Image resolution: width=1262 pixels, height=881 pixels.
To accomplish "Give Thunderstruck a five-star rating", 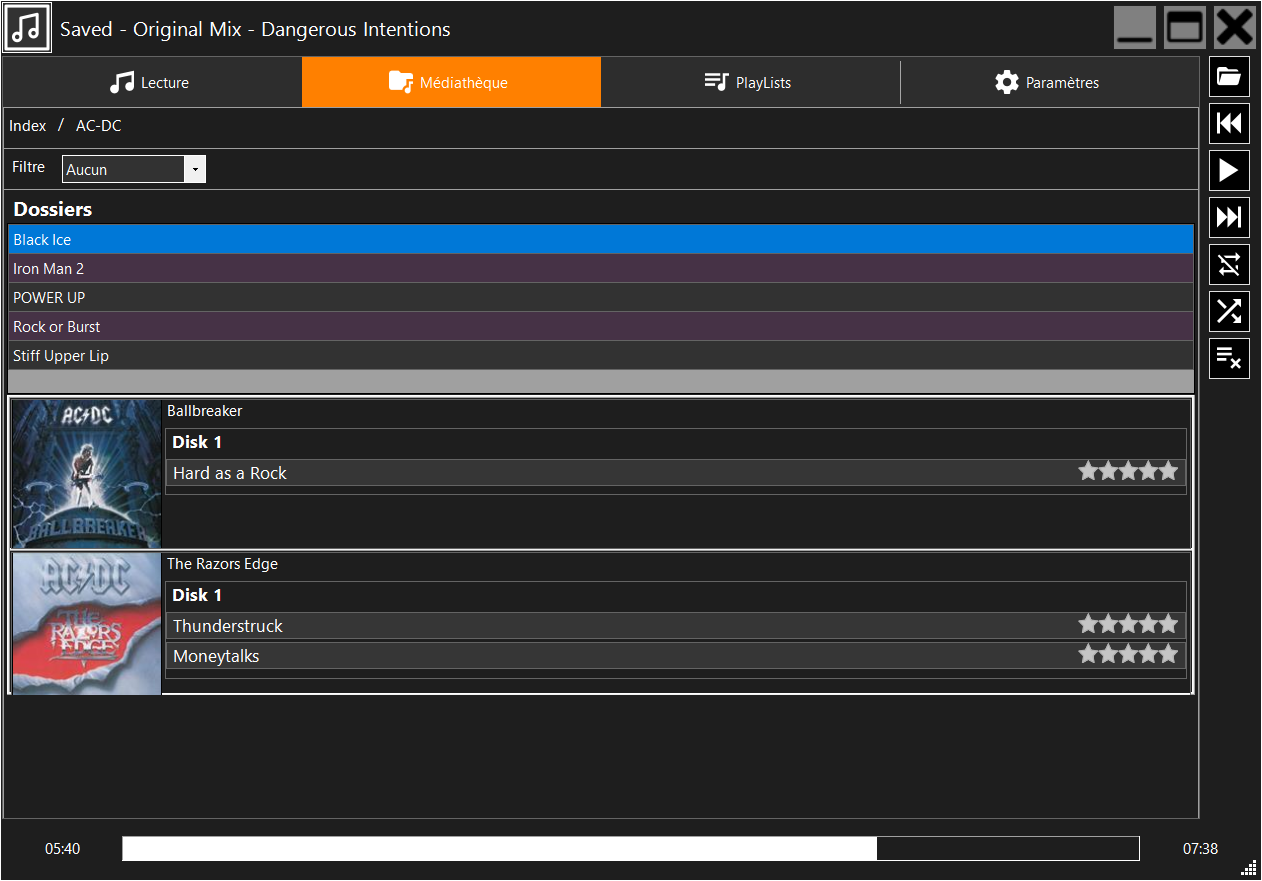I will [1168, 624].
